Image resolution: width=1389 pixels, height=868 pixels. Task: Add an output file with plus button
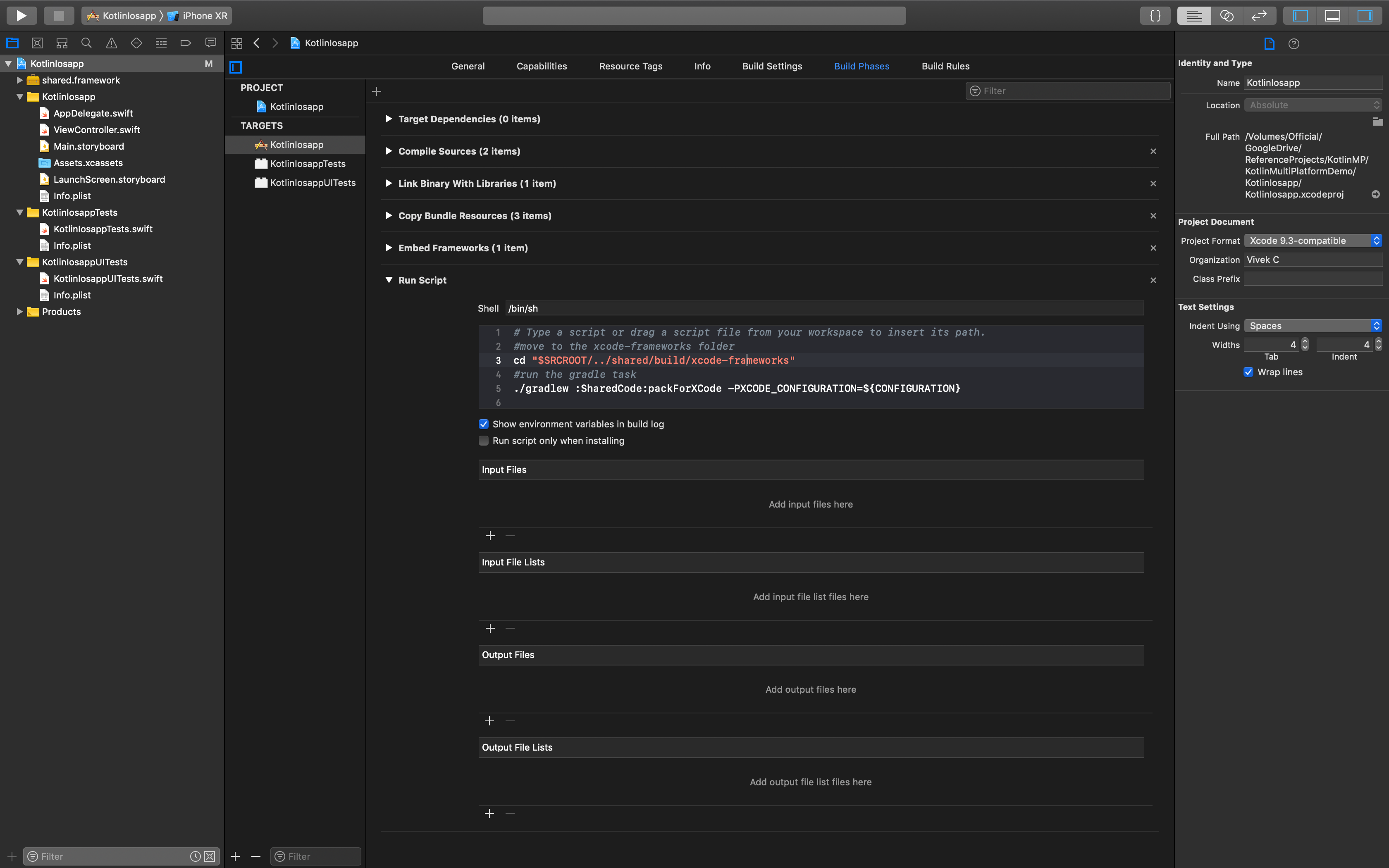click(489, 721)
